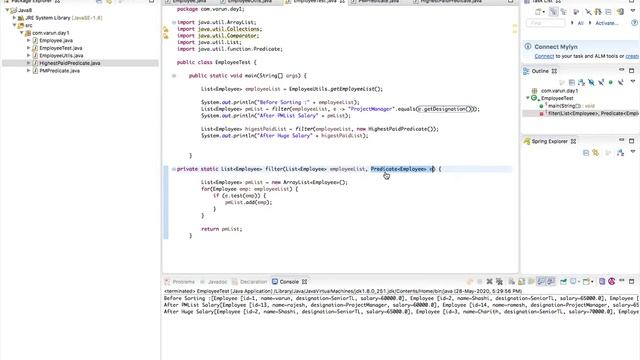Click Scheduled view icon in Task List

(x=564, y=11)
